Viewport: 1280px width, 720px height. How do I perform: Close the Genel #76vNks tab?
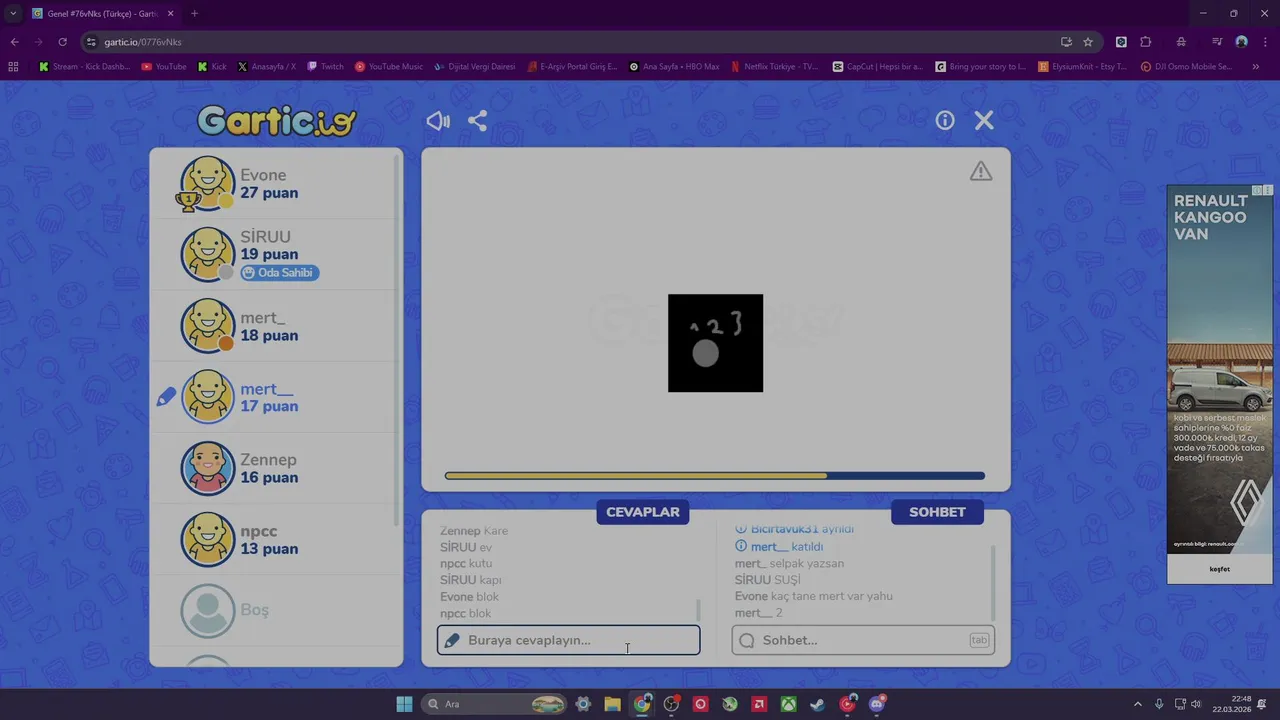point(170,14)
